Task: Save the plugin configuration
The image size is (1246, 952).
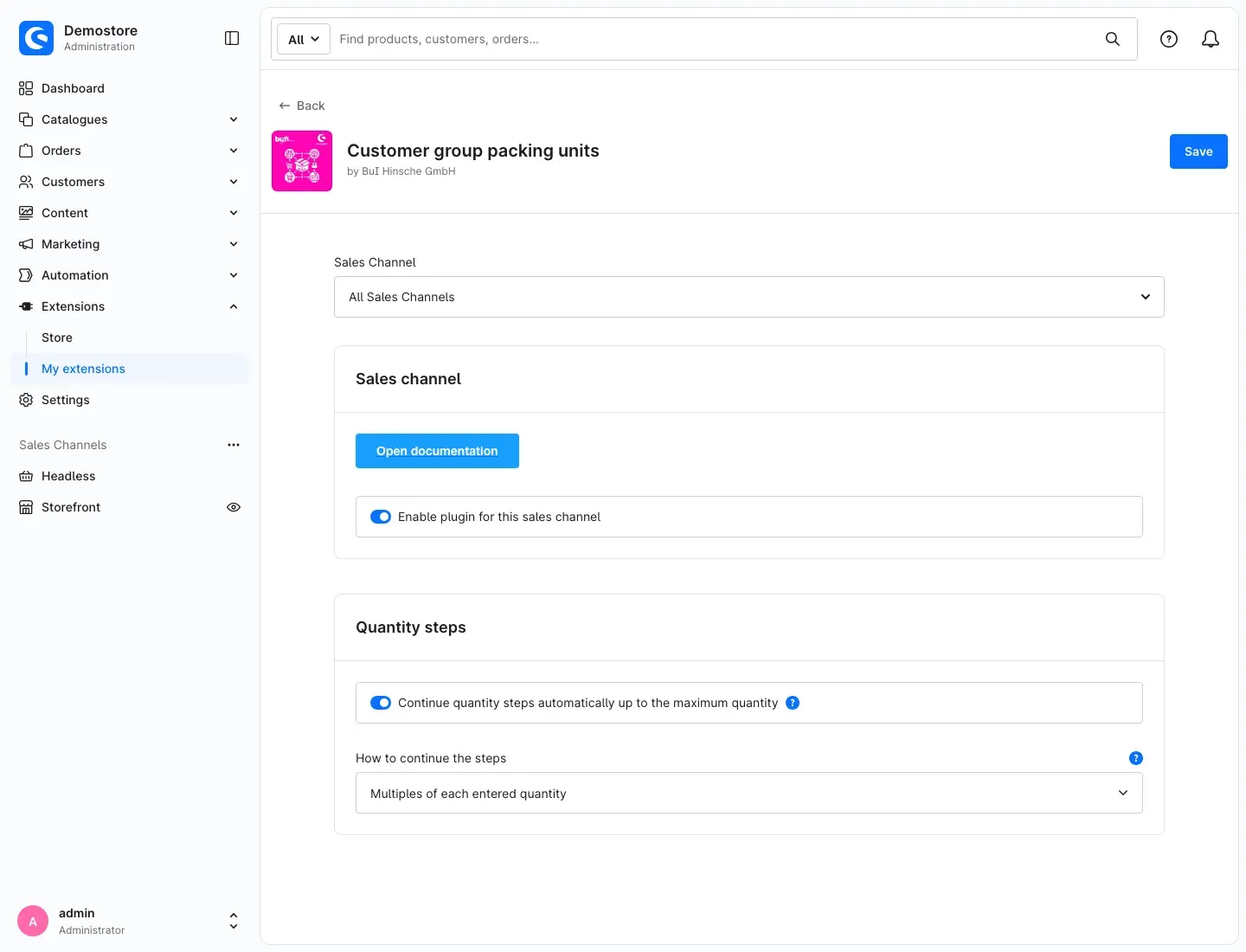Action: (1198, 151)
